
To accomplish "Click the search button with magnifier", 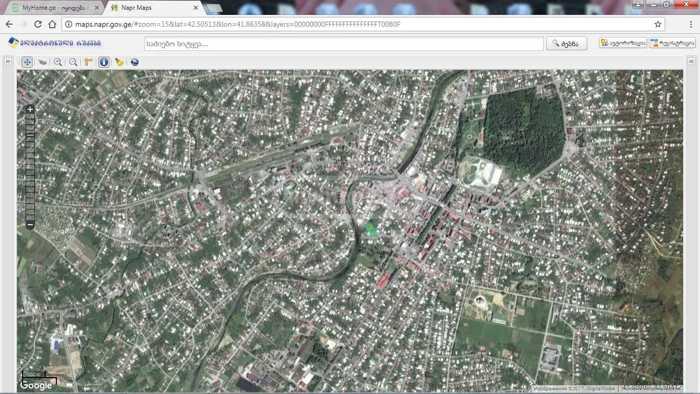I will [x=567, y=43].
